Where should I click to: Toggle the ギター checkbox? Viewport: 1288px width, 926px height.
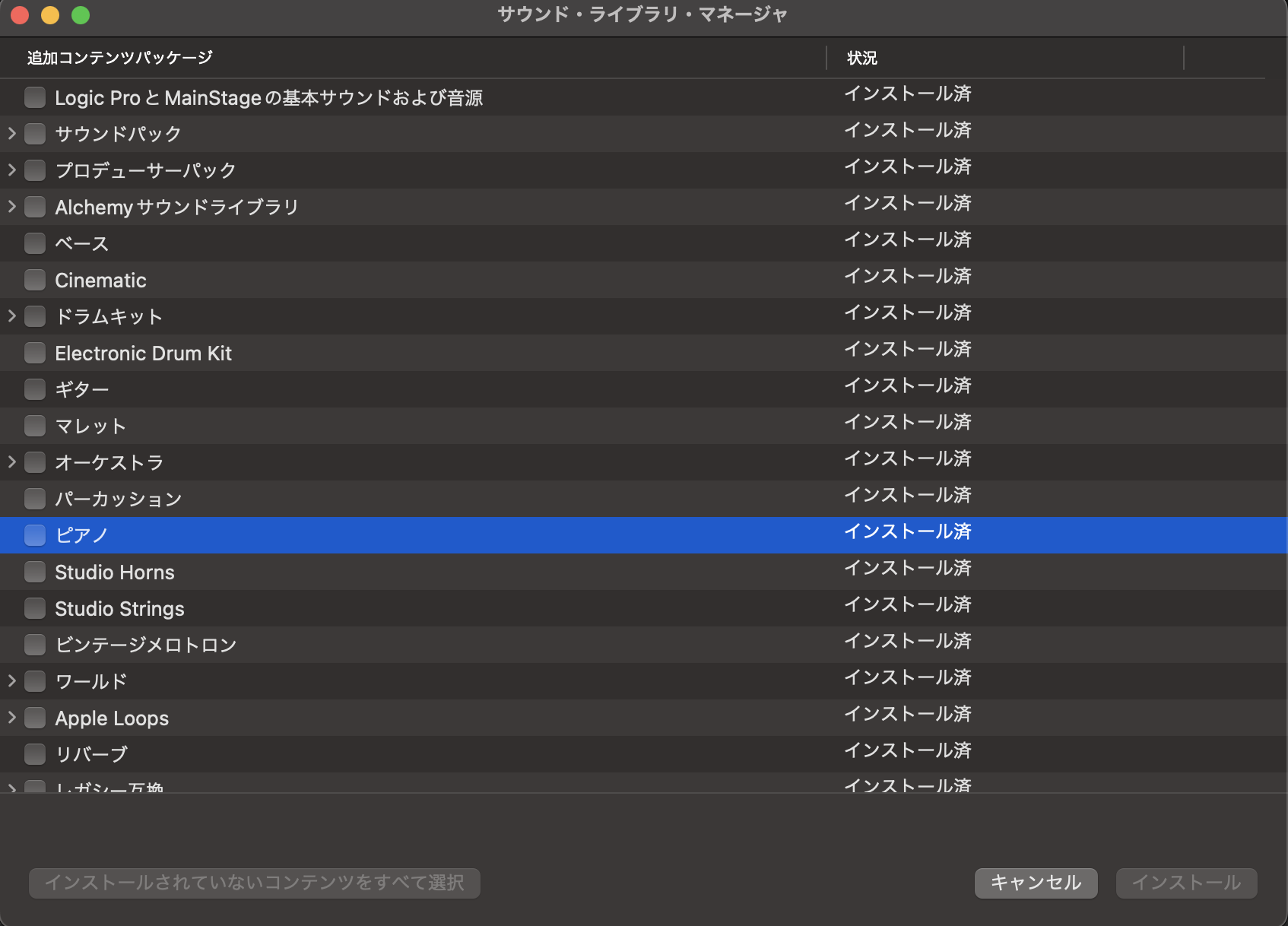(35, 389)
